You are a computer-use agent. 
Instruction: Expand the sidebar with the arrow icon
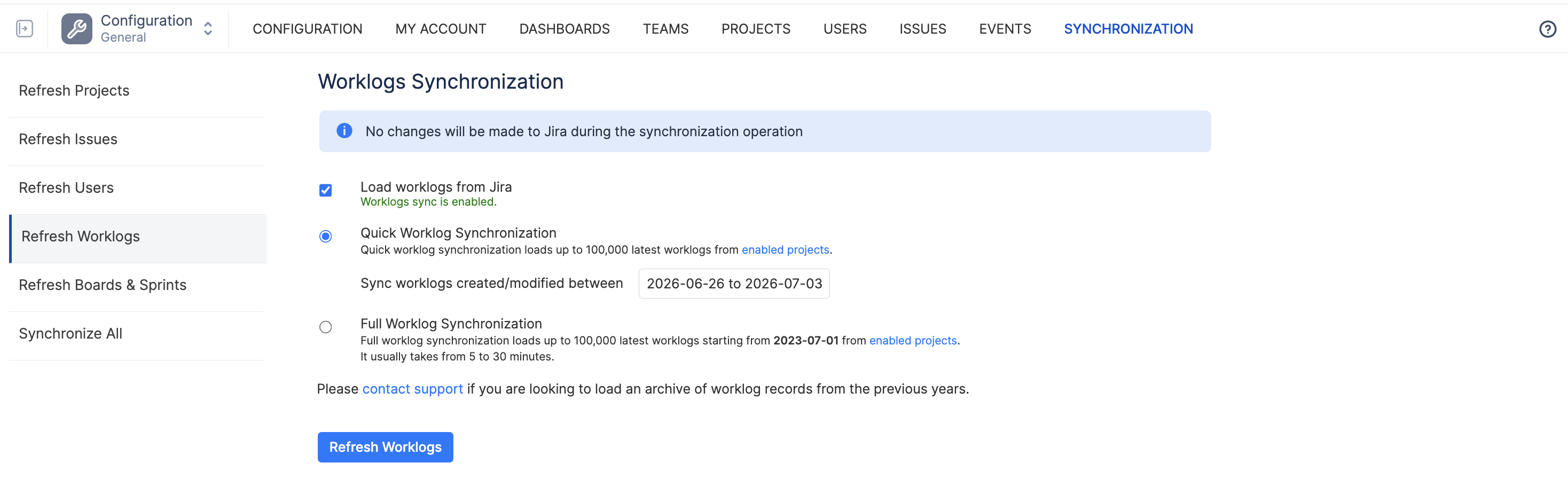(25, 29)
